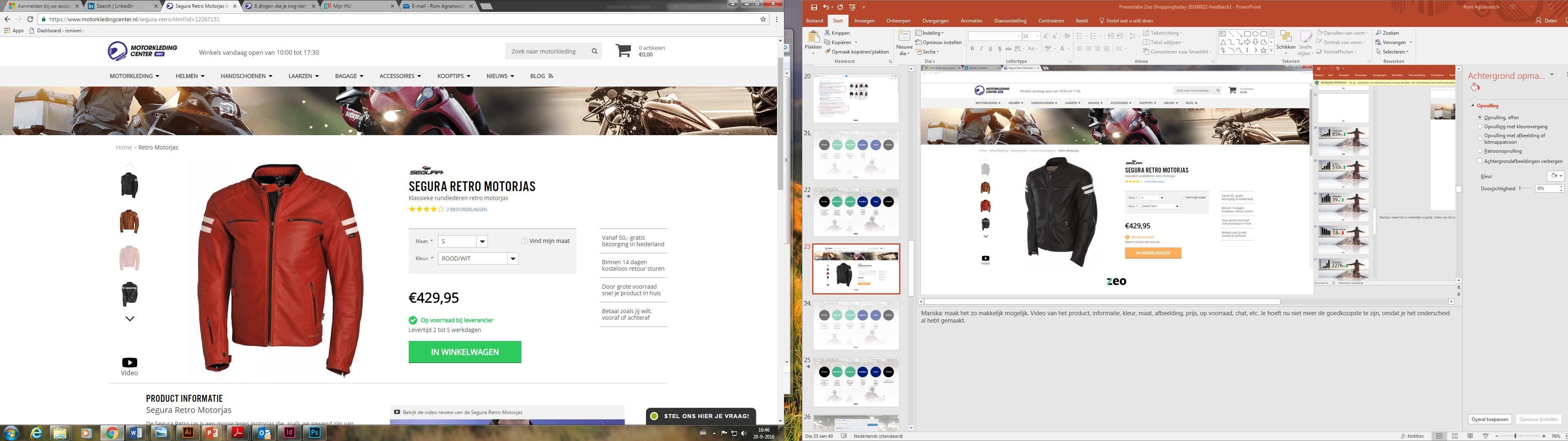
Task: Select slide 22 thumbnail in panel
Action: click(x=856, y=212)
